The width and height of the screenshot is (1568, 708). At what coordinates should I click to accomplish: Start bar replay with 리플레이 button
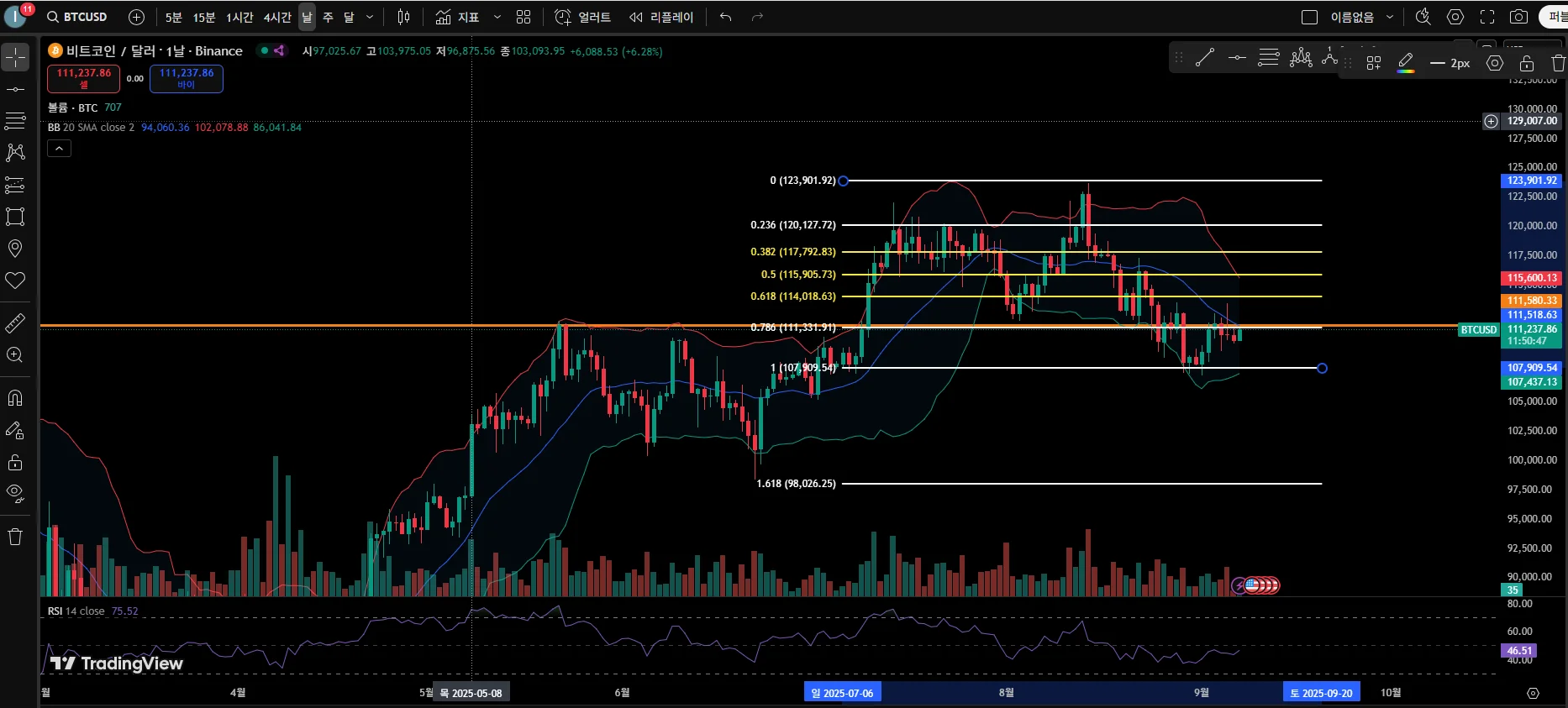(x=662, y=17)
